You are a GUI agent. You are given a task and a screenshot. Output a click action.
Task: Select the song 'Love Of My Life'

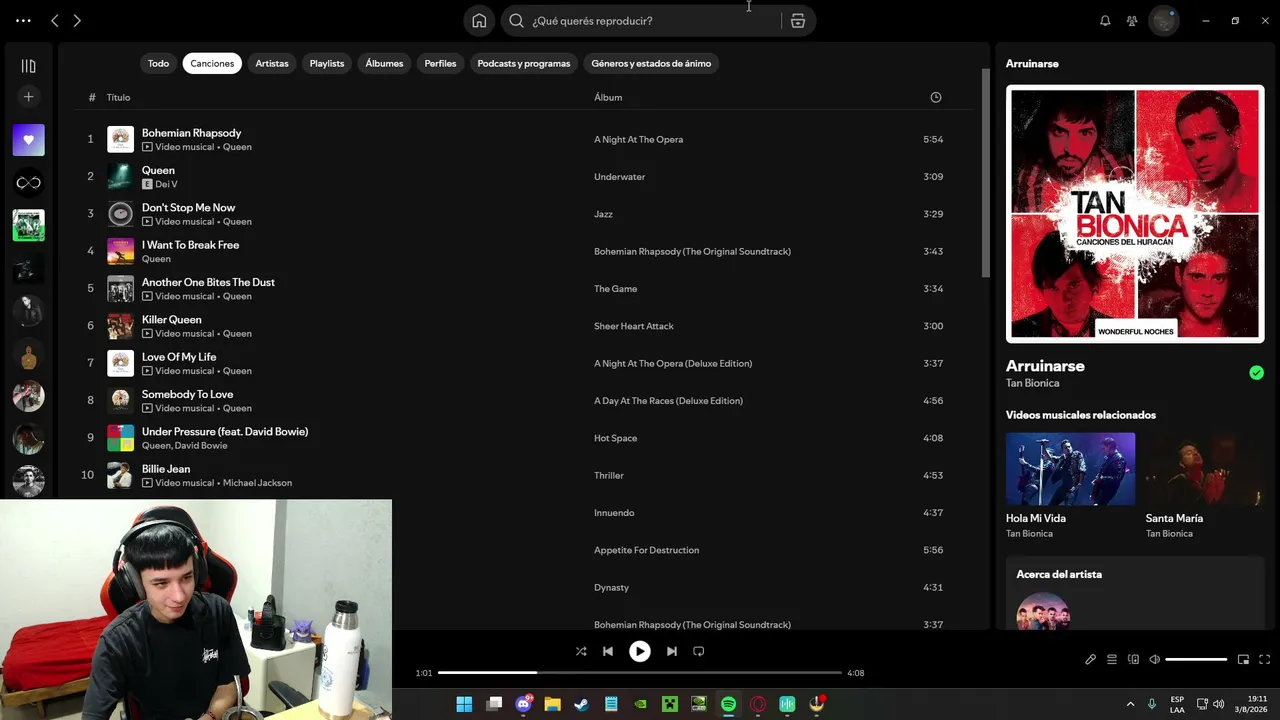179,357
